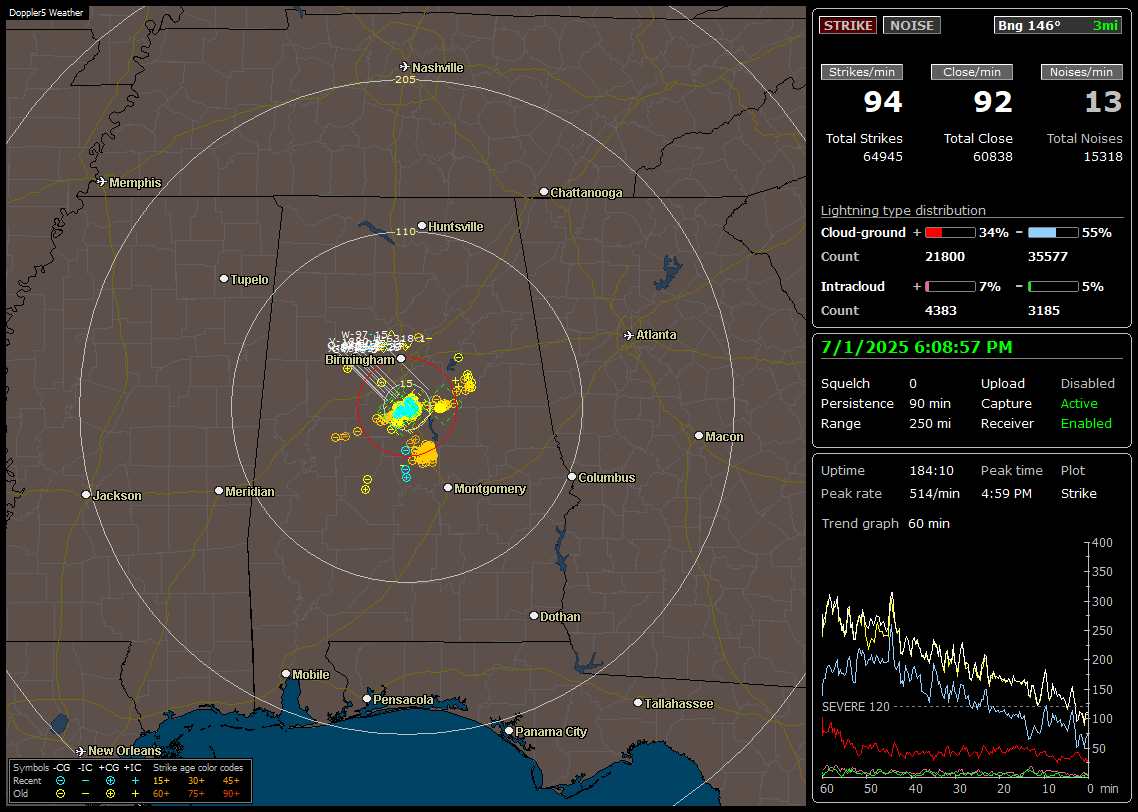Click the New Orleans airport plane icon

point(81,750)
